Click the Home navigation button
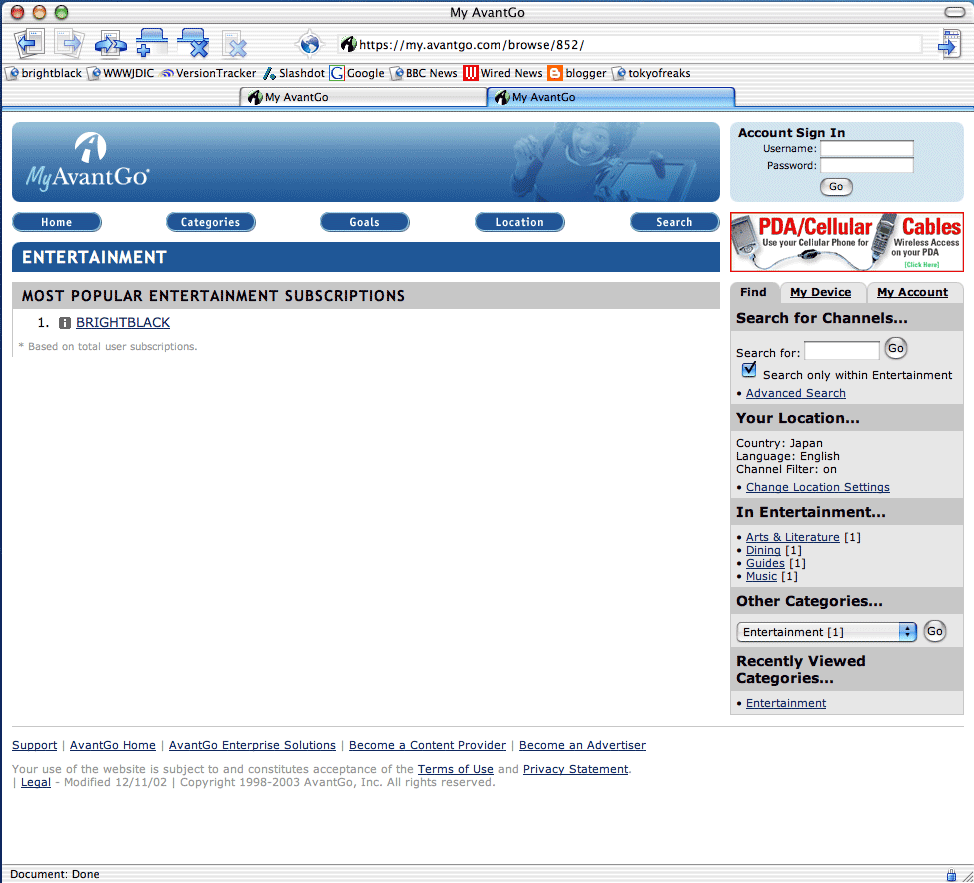974x883 pixels. (57, 222)
